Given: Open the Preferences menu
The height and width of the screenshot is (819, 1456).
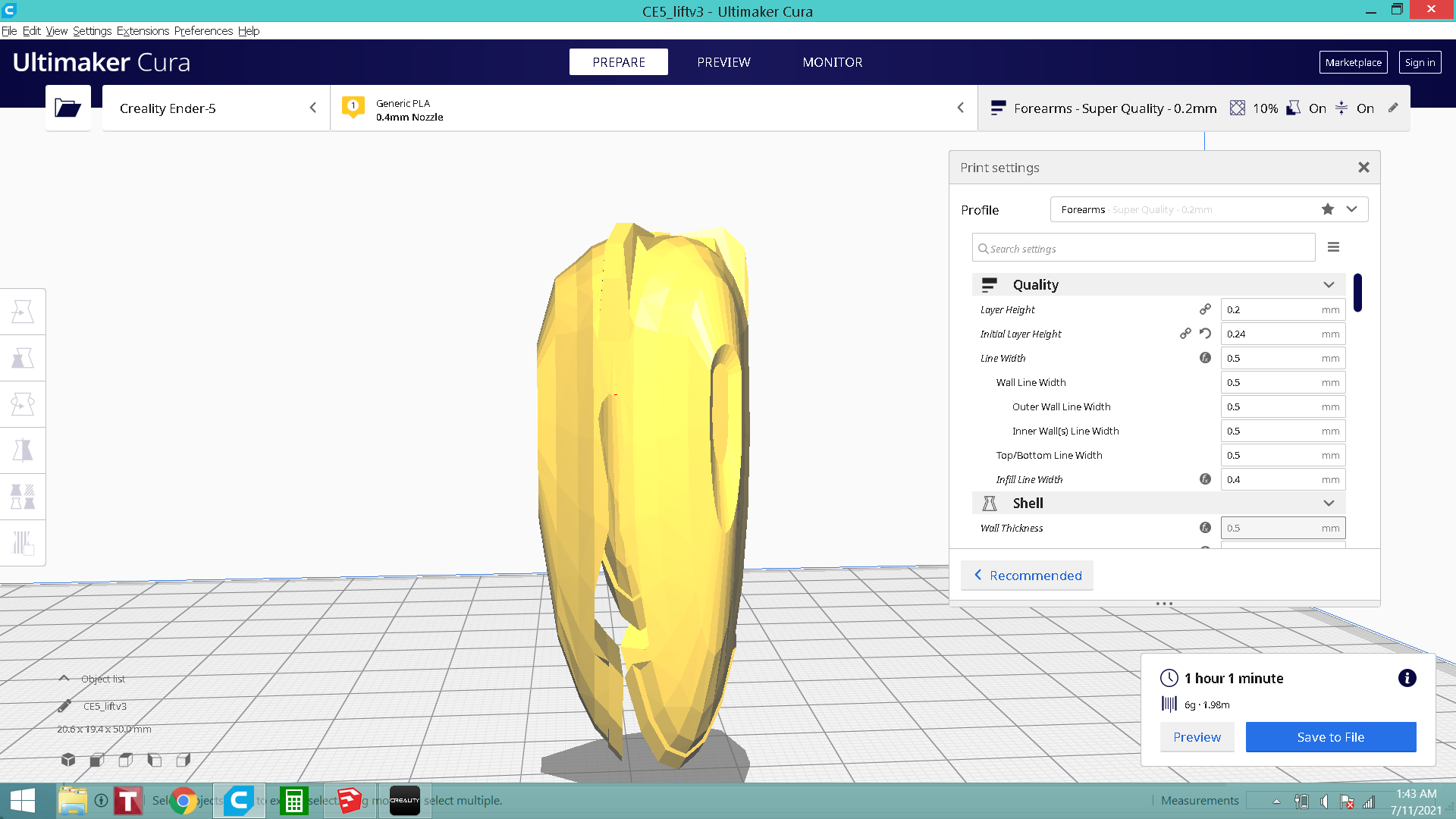Looking at the screenshot, I should (x=203, y=31).
